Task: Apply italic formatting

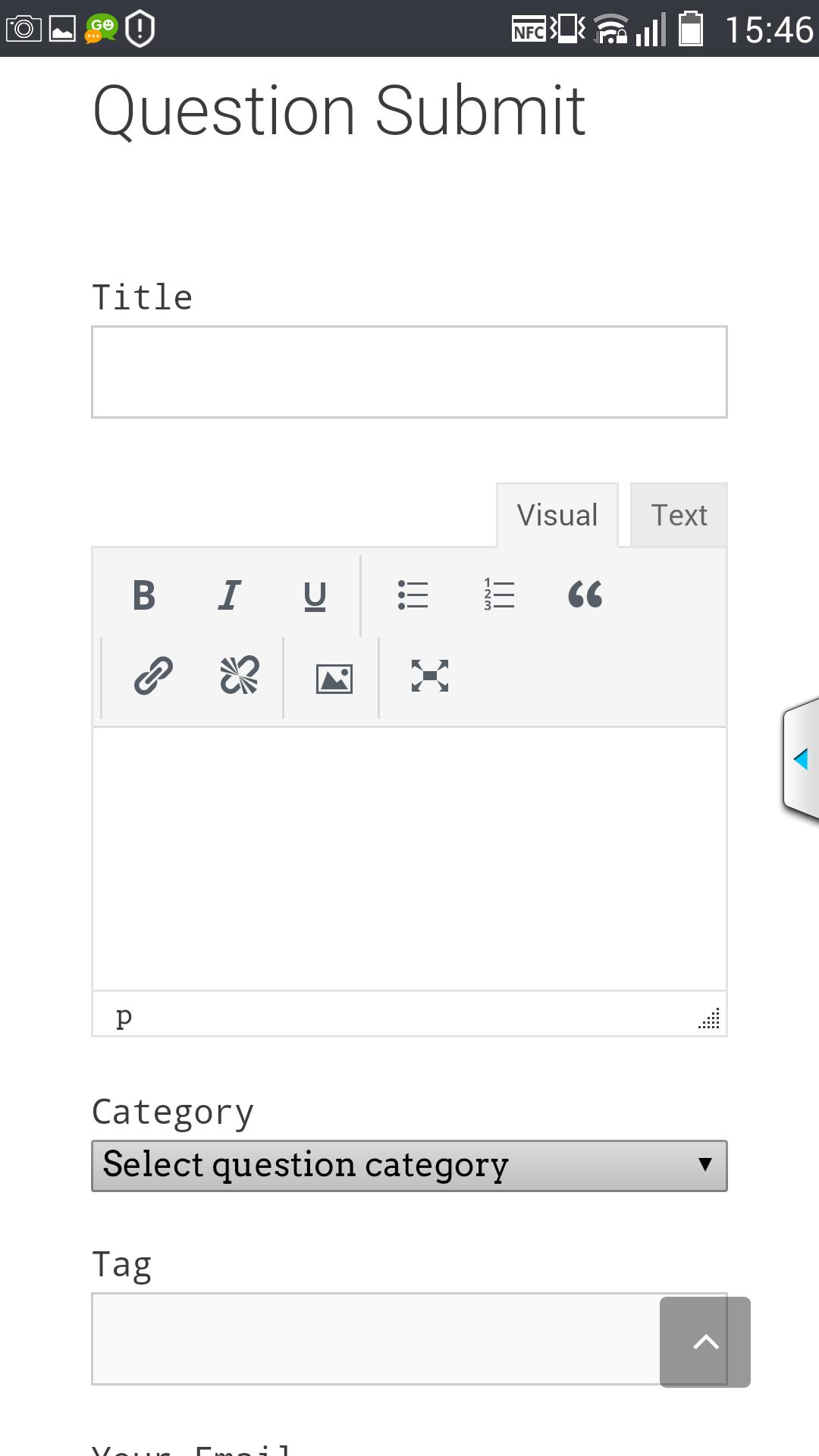Action: point(229,595)
